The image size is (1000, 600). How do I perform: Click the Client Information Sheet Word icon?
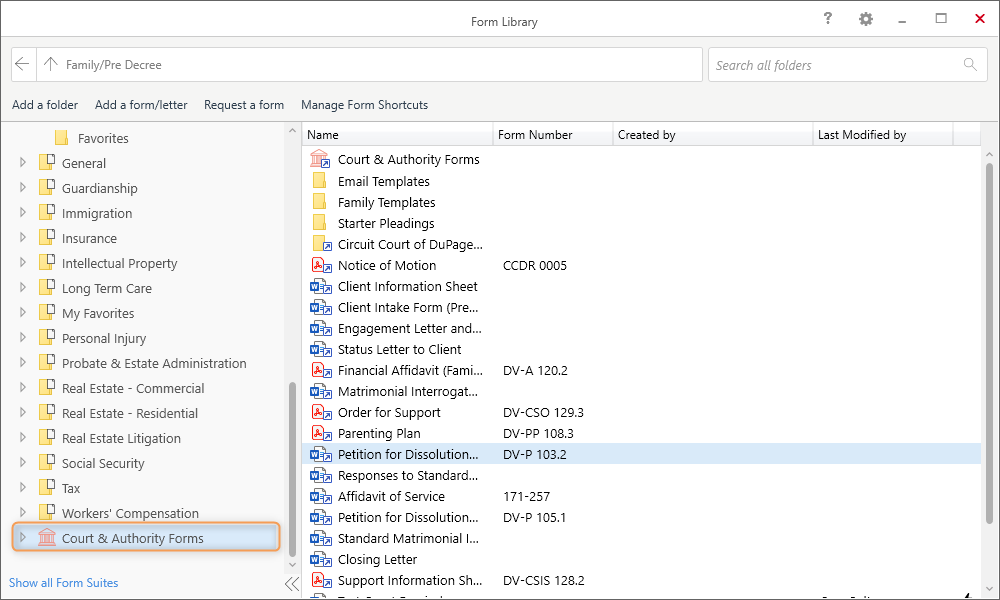[320, 287]
